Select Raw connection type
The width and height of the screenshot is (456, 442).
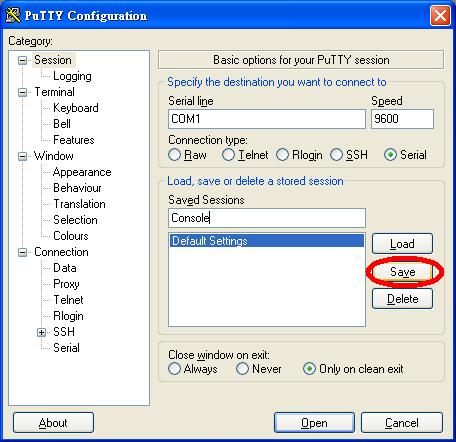tap(174, 155)
